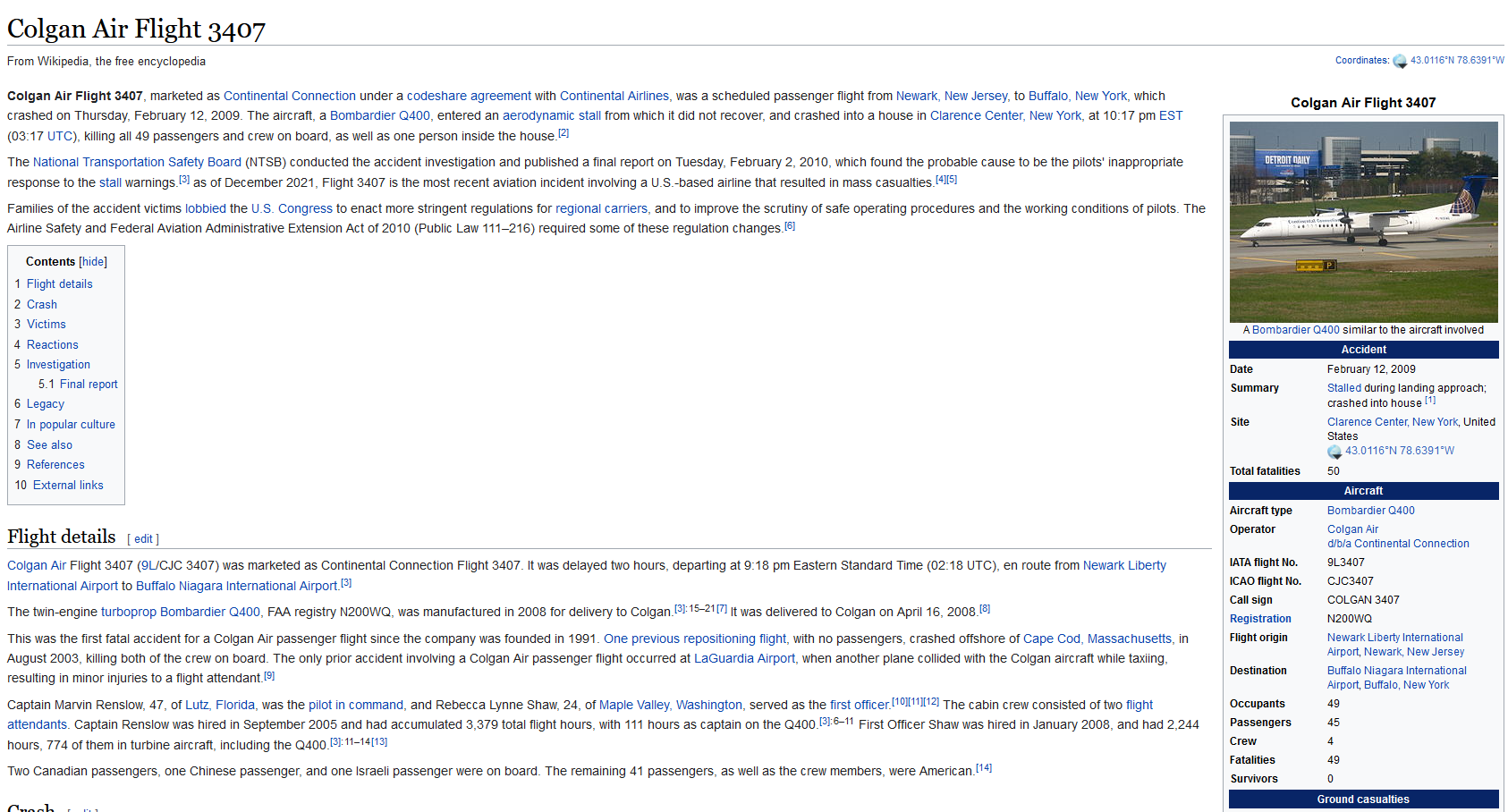Open UTC link in intro
The width and height of the screenshot is (1508, 812).
click(60, 137)
